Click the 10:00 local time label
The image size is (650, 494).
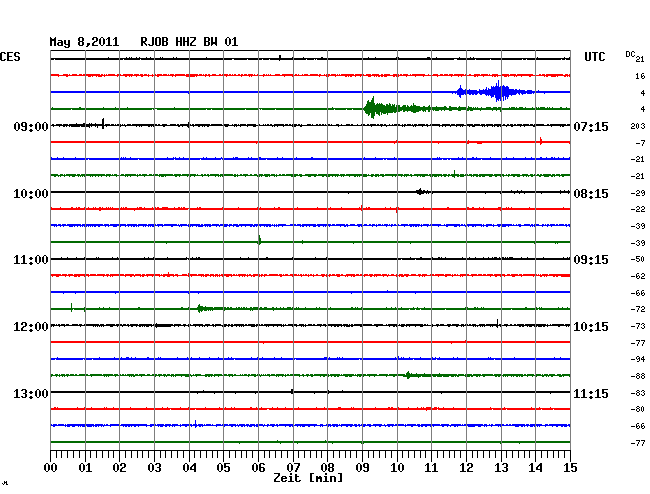point(31,194)
